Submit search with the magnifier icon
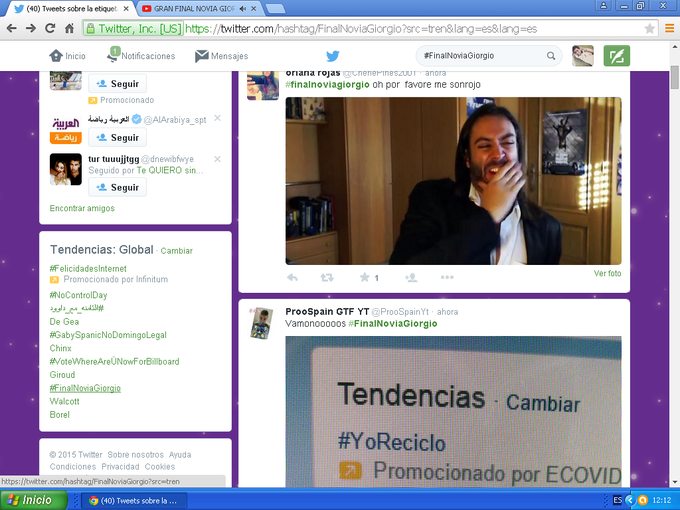Screen dimensions: 680x510 tap(551, 56)
